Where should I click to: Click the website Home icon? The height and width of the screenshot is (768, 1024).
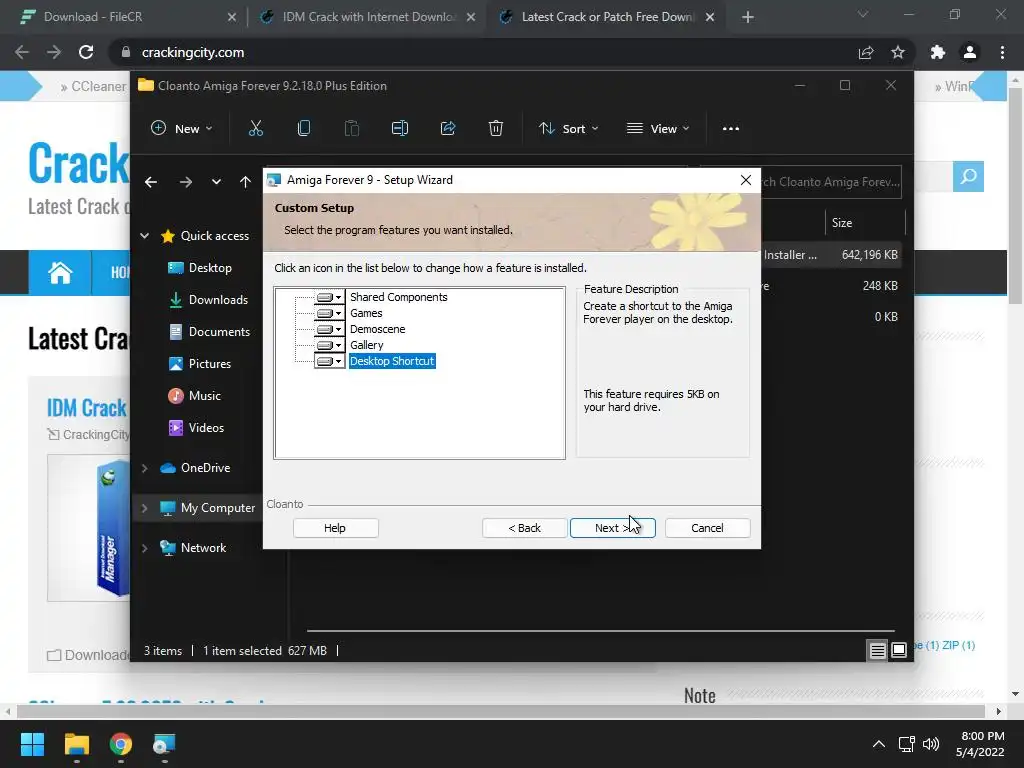click(x=60, y=272)
